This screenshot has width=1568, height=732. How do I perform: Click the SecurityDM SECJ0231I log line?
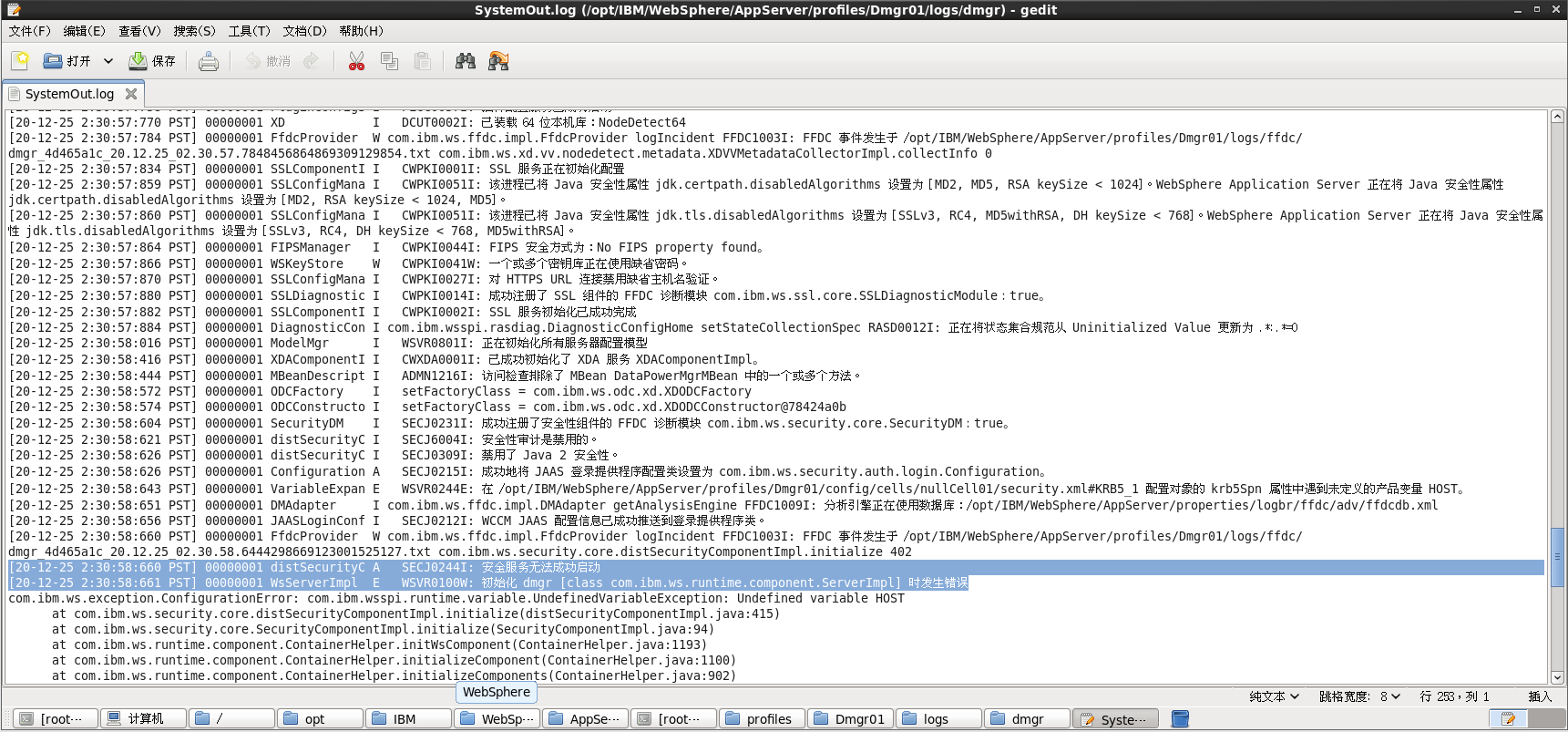[510, 423]
